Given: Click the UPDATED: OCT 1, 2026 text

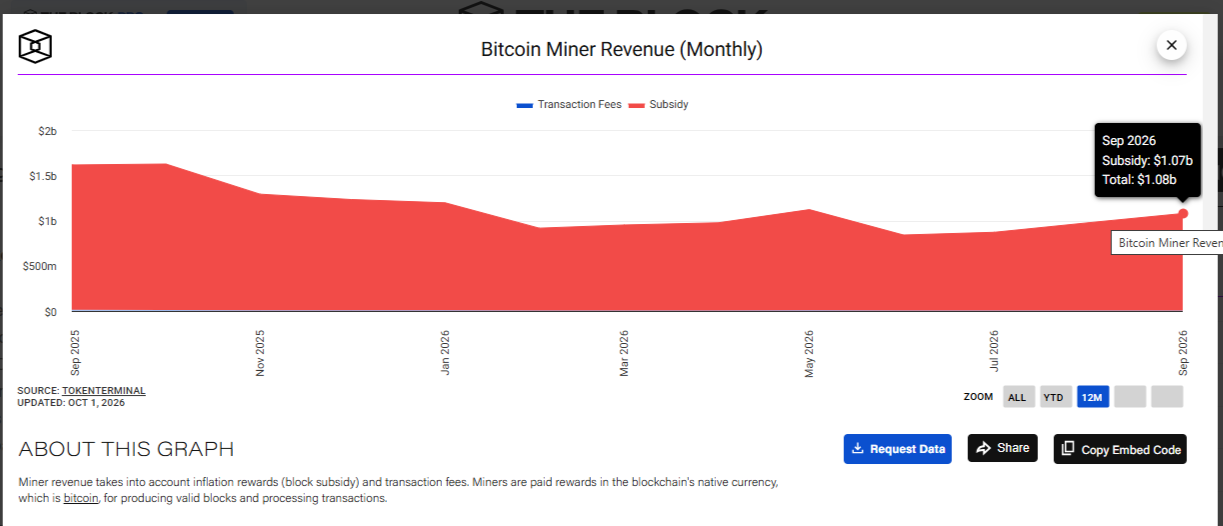Looking at the screenshot, I should (x=71, y=403).
